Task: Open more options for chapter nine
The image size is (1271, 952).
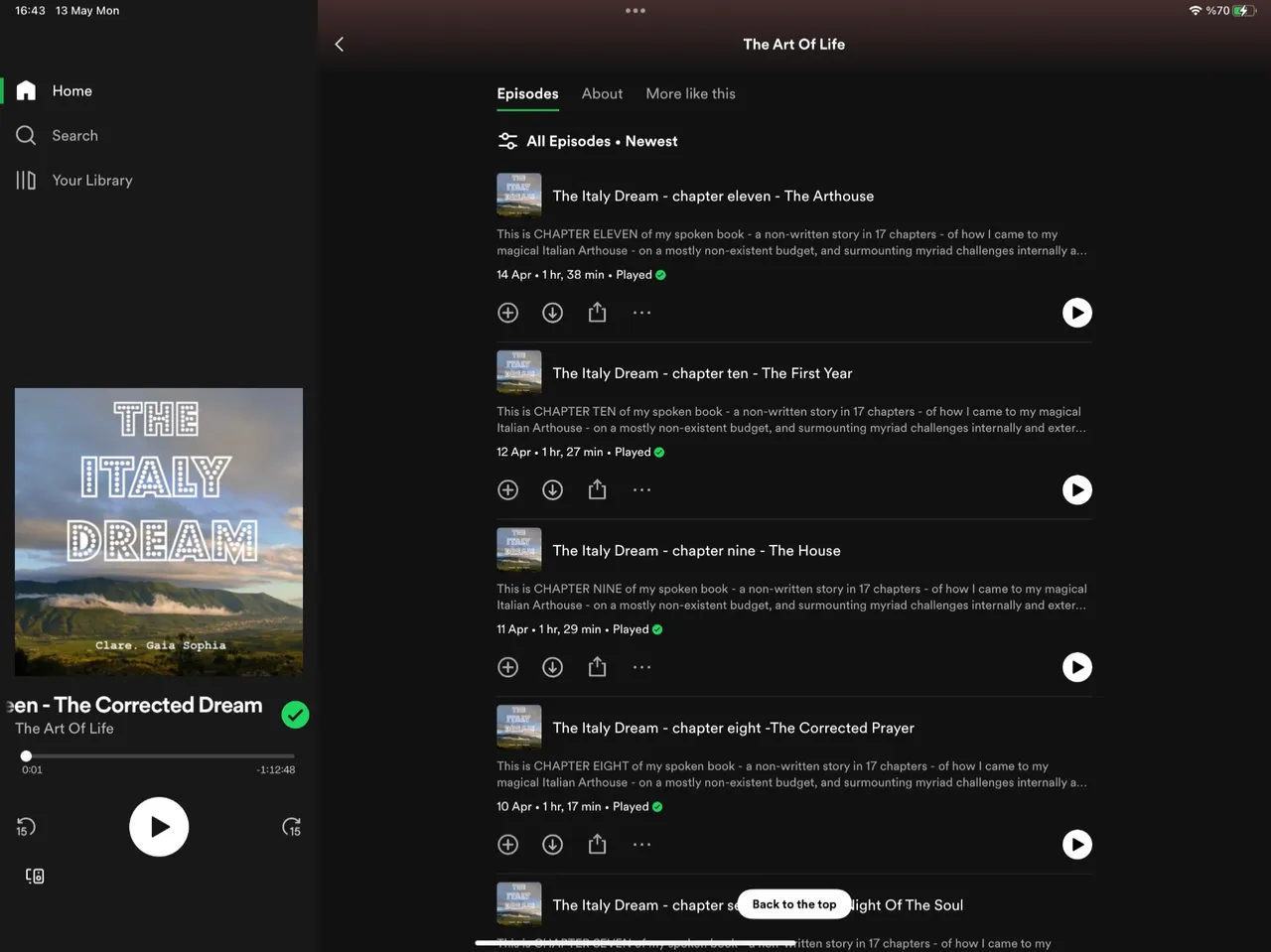Action: click(x=642, y=667)
